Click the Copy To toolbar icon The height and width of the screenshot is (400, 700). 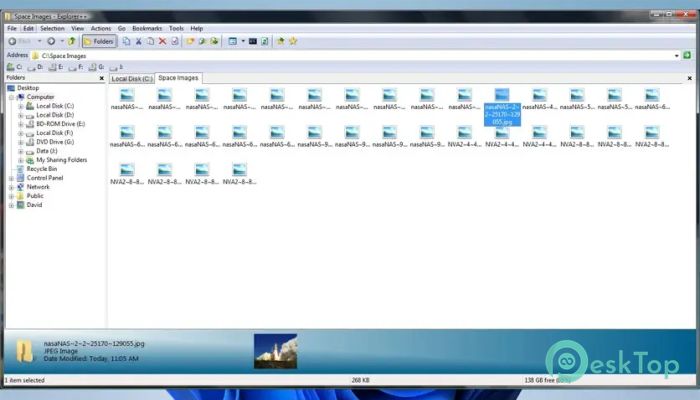[202, 41]
